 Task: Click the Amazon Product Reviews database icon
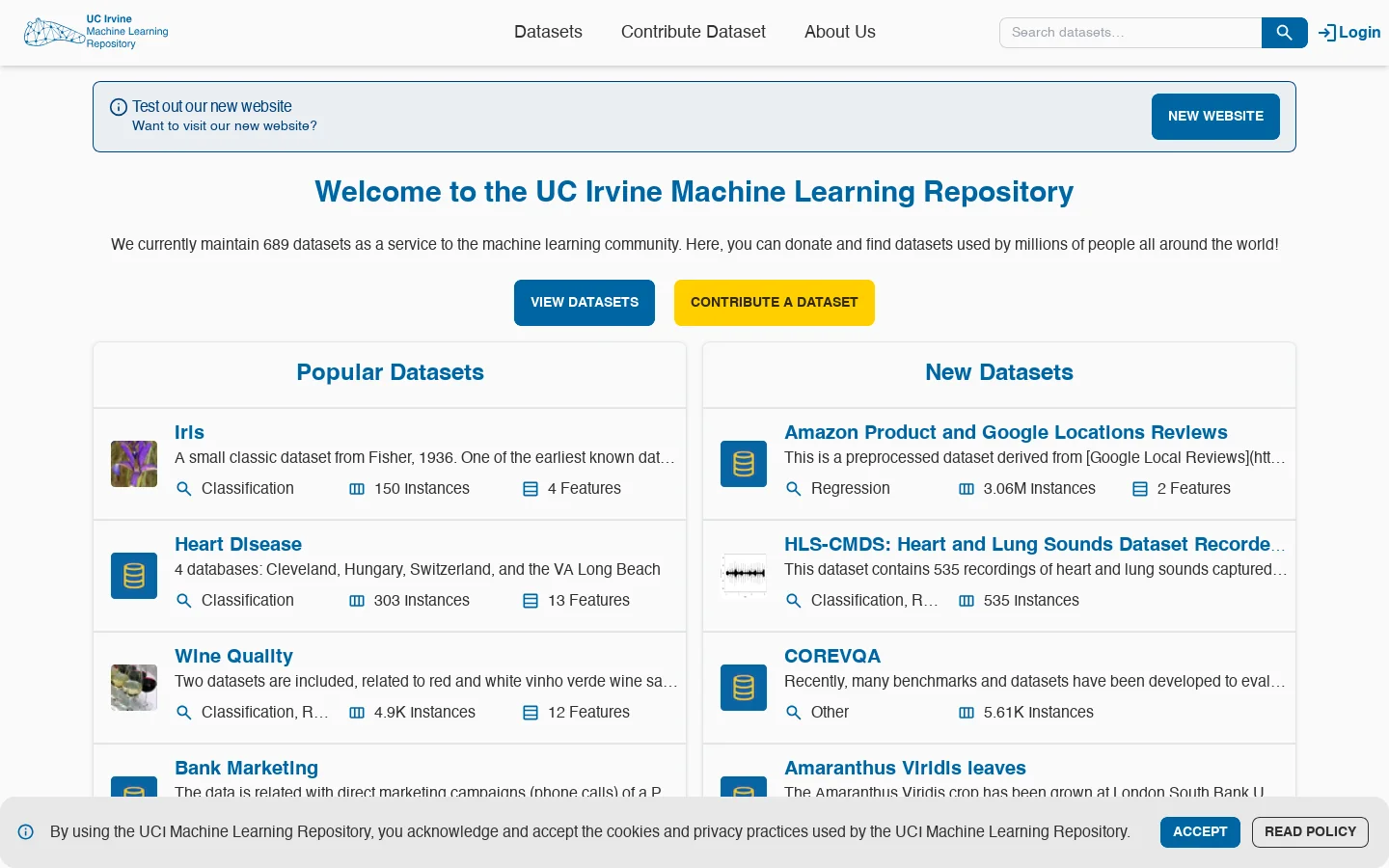tap(744, 464)
